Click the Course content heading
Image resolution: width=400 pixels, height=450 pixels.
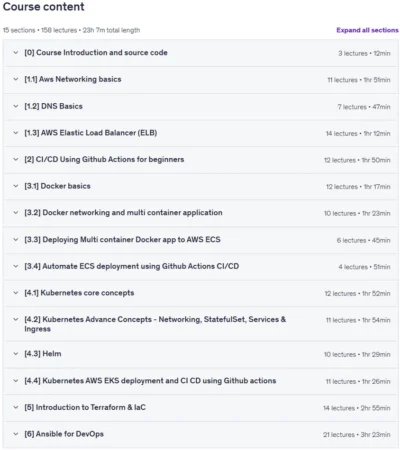[44, 7]
